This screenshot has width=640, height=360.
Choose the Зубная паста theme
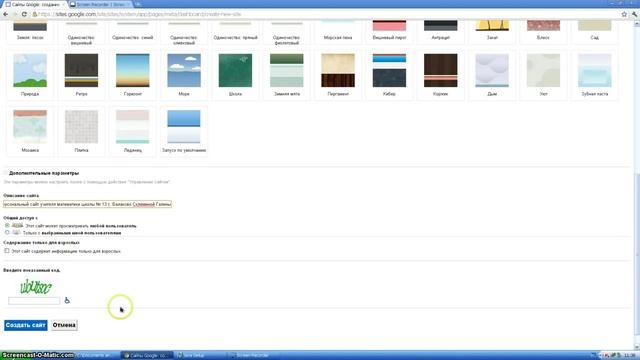click(595, 70)
